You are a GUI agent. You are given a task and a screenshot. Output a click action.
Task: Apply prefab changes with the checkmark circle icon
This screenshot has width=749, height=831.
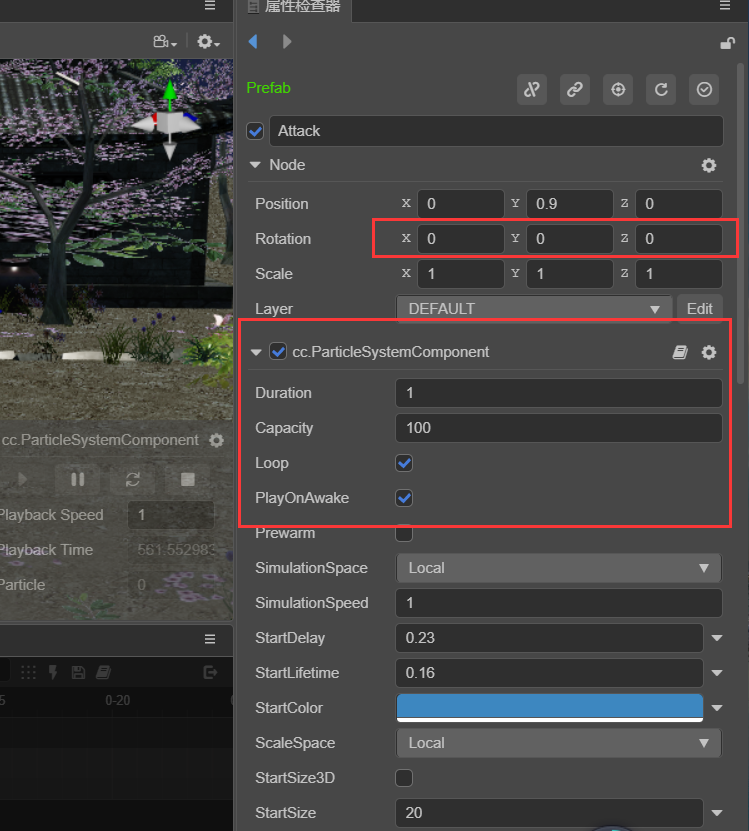(x=704, y=90)
